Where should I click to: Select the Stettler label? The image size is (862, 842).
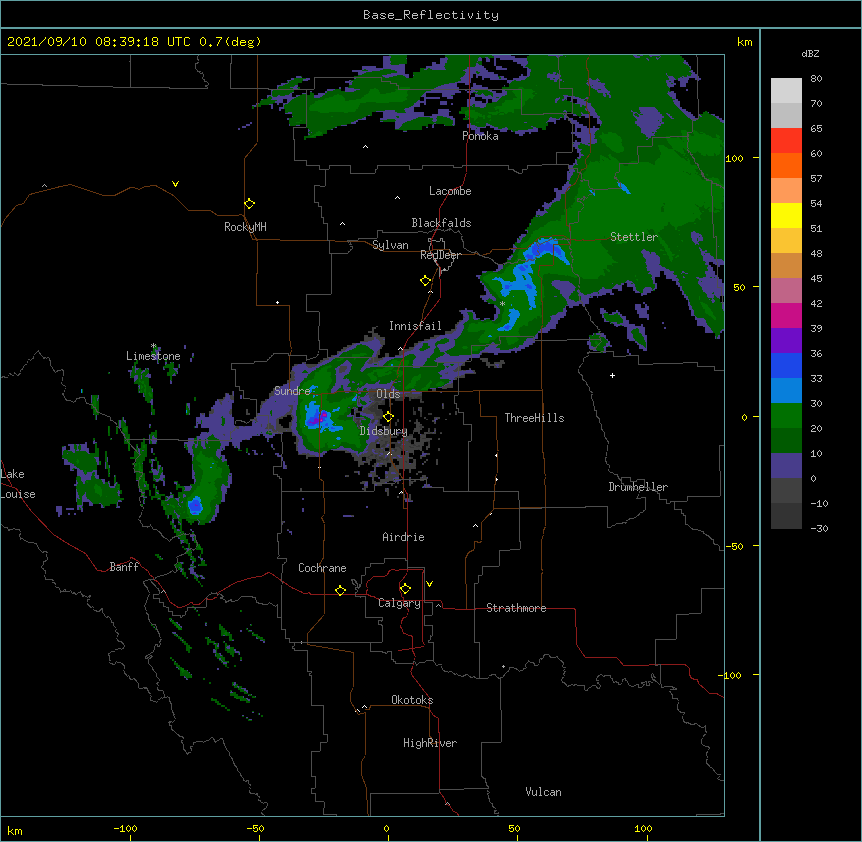[x=634, y=237]
